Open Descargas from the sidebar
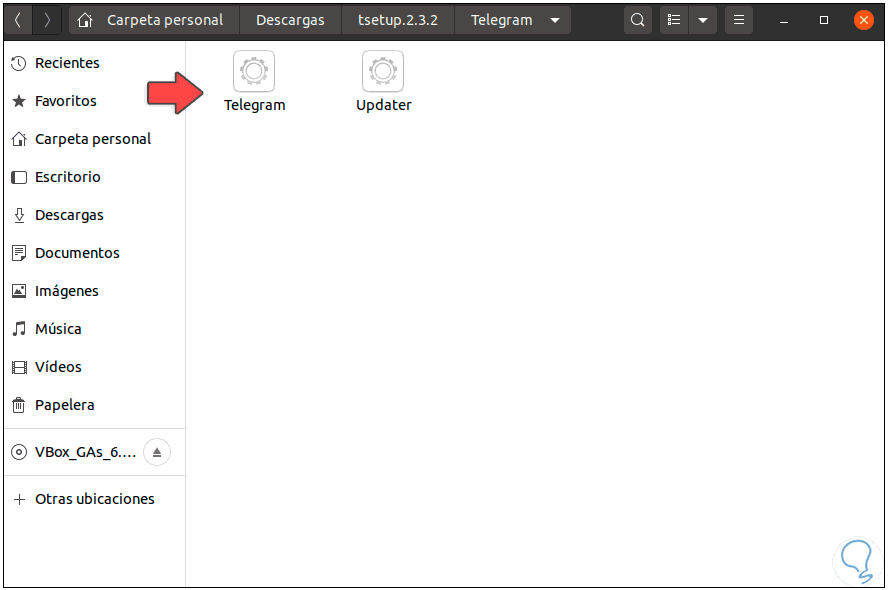This screenshot has height=590, width=888. [x=70, y=214]
